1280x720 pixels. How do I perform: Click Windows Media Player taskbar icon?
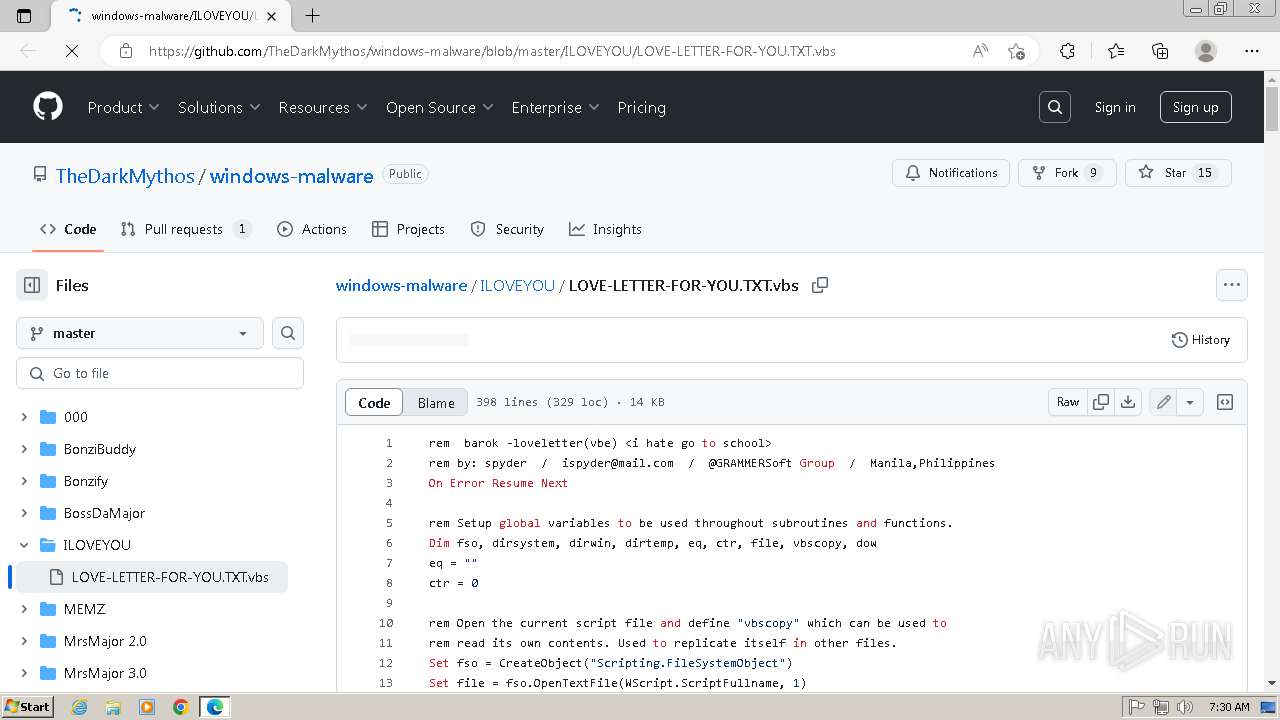pos(147,707)
